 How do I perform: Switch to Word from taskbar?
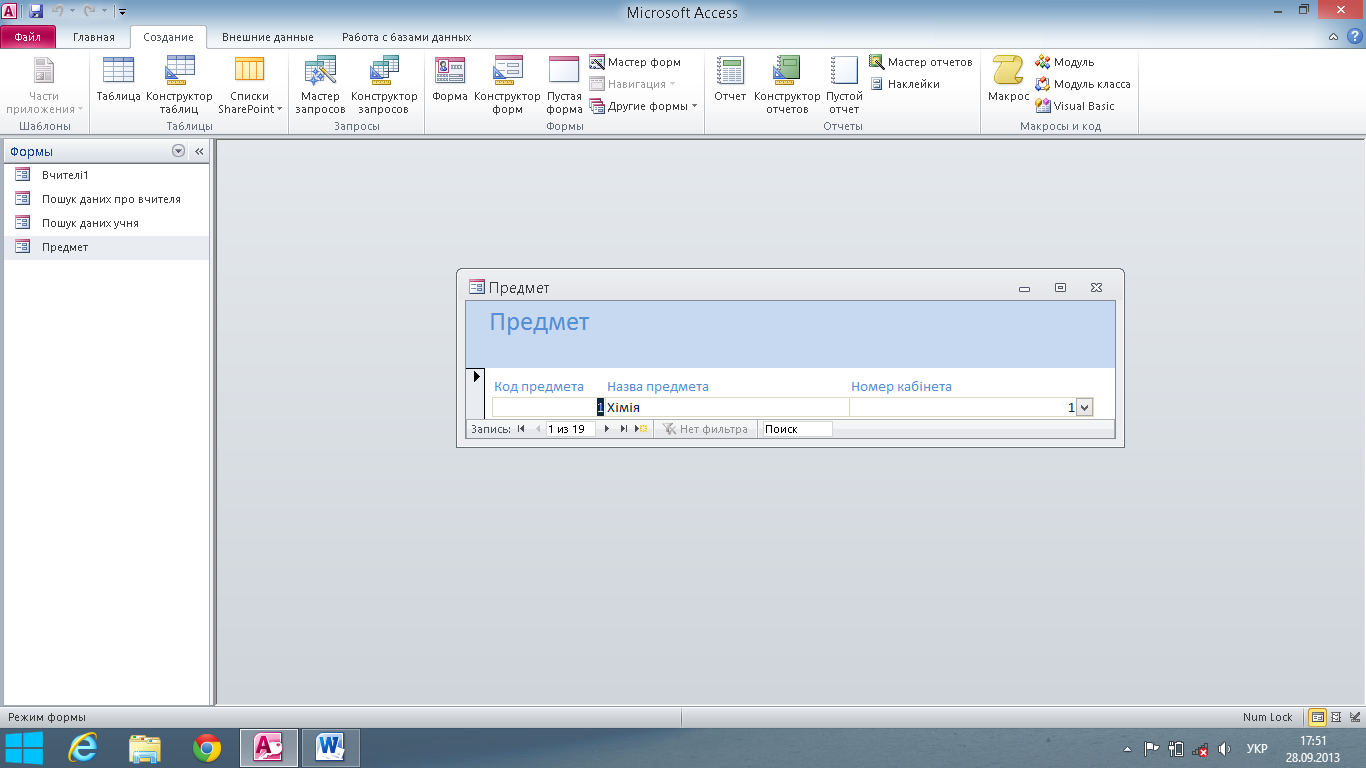(x=331, y=747)
